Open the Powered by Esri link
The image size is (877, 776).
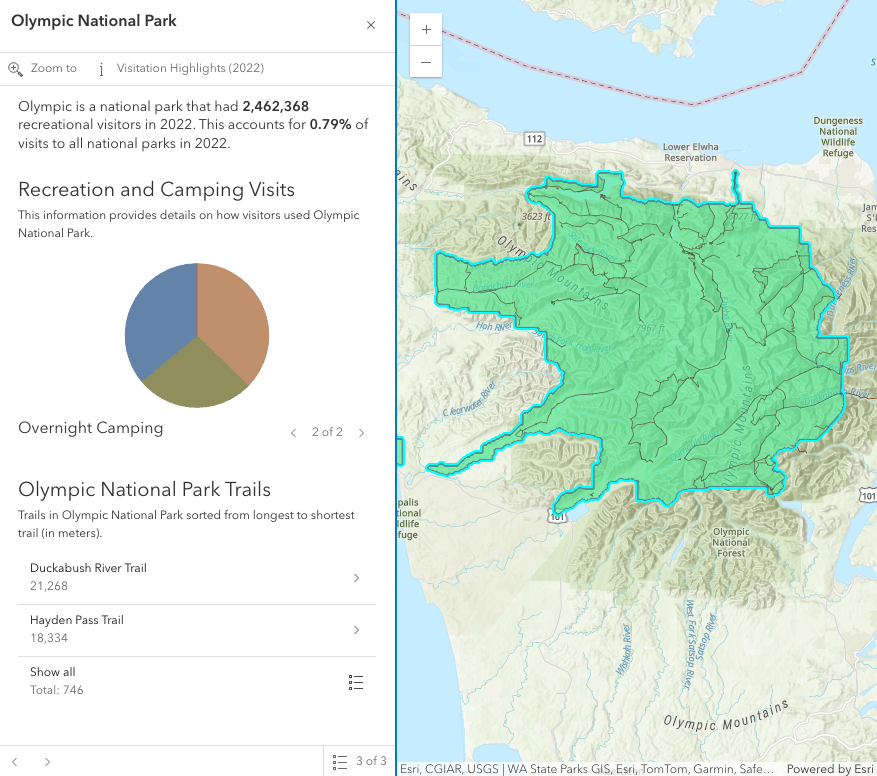pyautogui.click(x=829, y=769)
